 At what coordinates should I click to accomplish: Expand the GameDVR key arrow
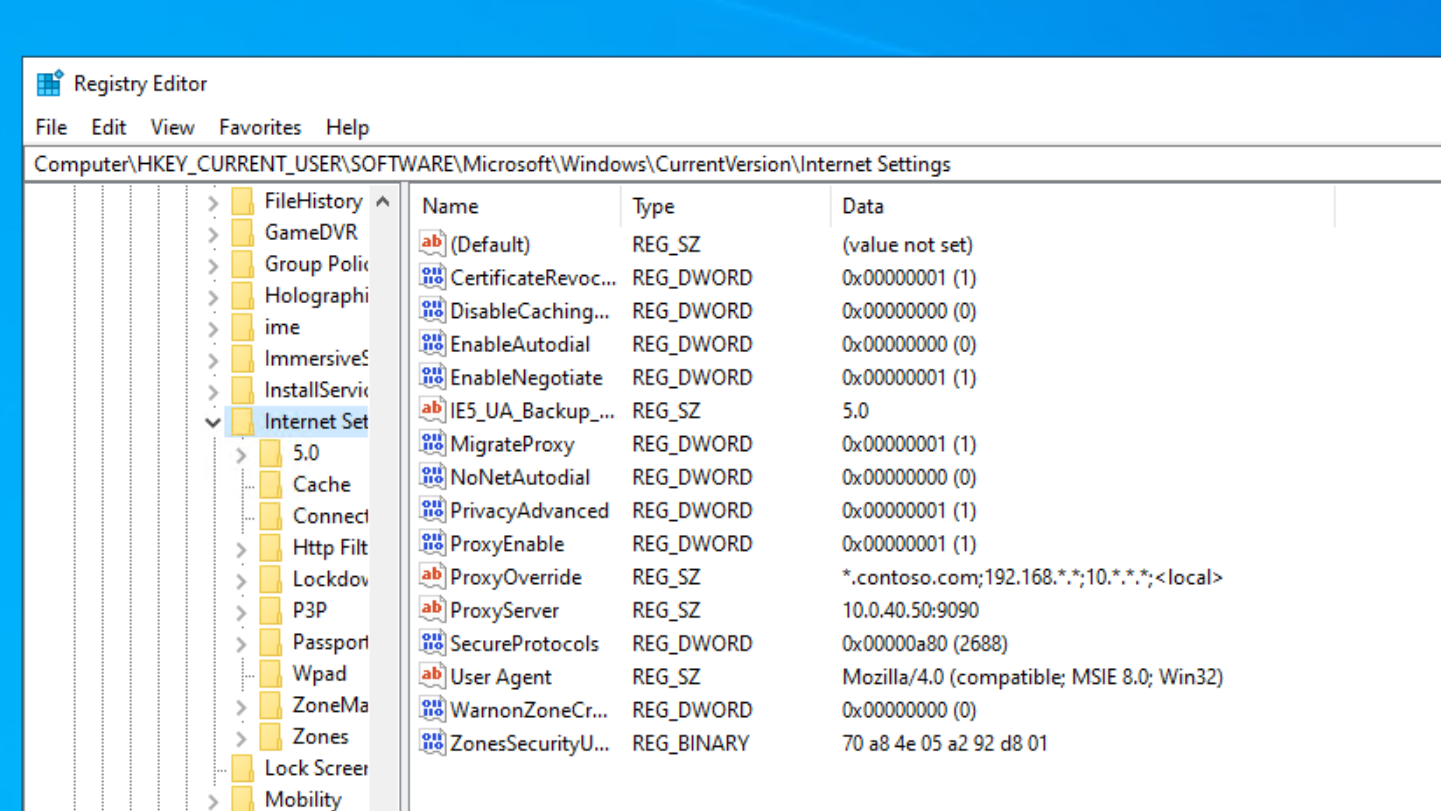[213, 233]
